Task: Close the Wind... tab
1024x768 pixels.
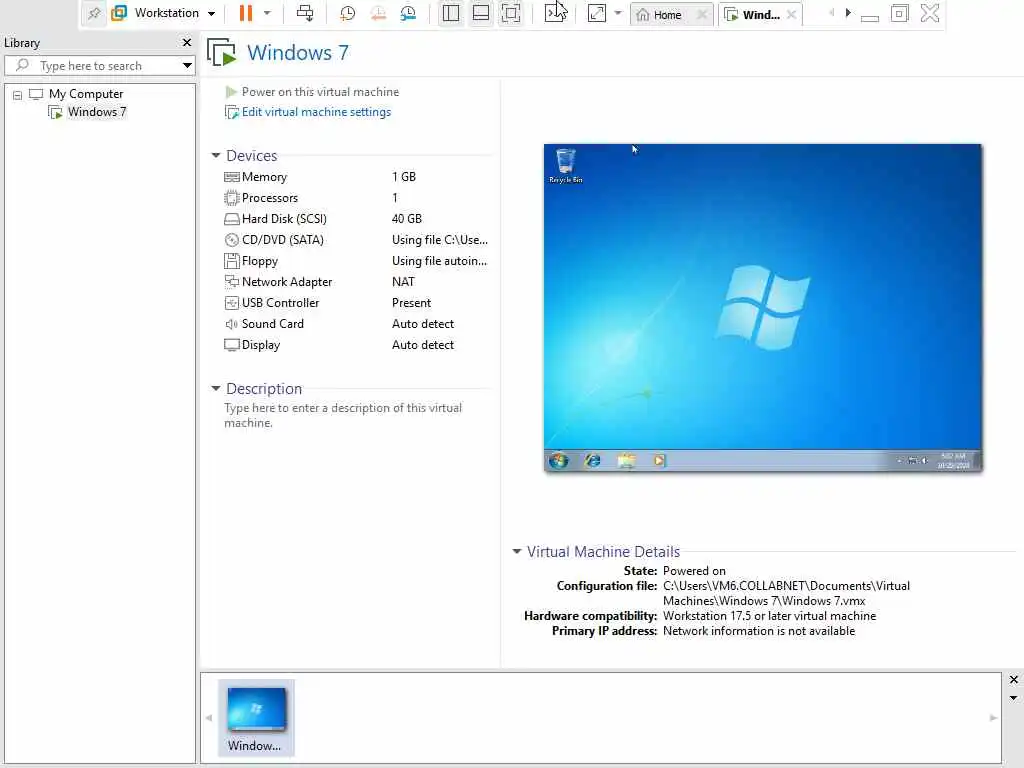Action: pos(792,14)
